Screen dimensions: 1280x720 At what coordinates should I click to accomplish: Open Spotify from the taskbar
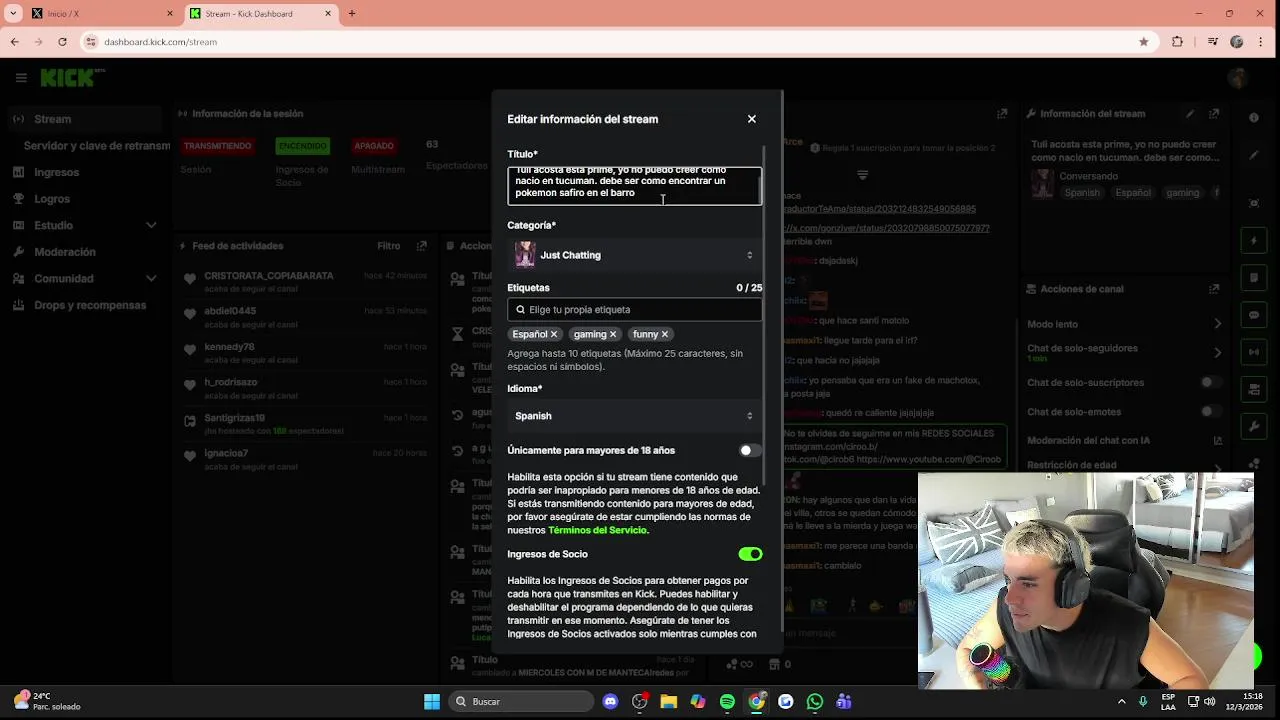click(x=727, y=702)
